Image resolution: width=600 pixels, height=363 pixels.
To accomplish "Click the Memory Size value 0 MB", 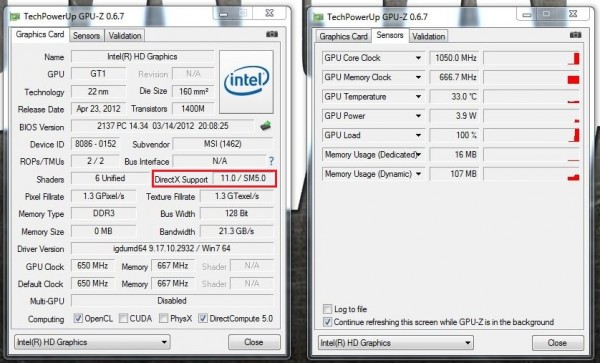I will coord(103,231).
